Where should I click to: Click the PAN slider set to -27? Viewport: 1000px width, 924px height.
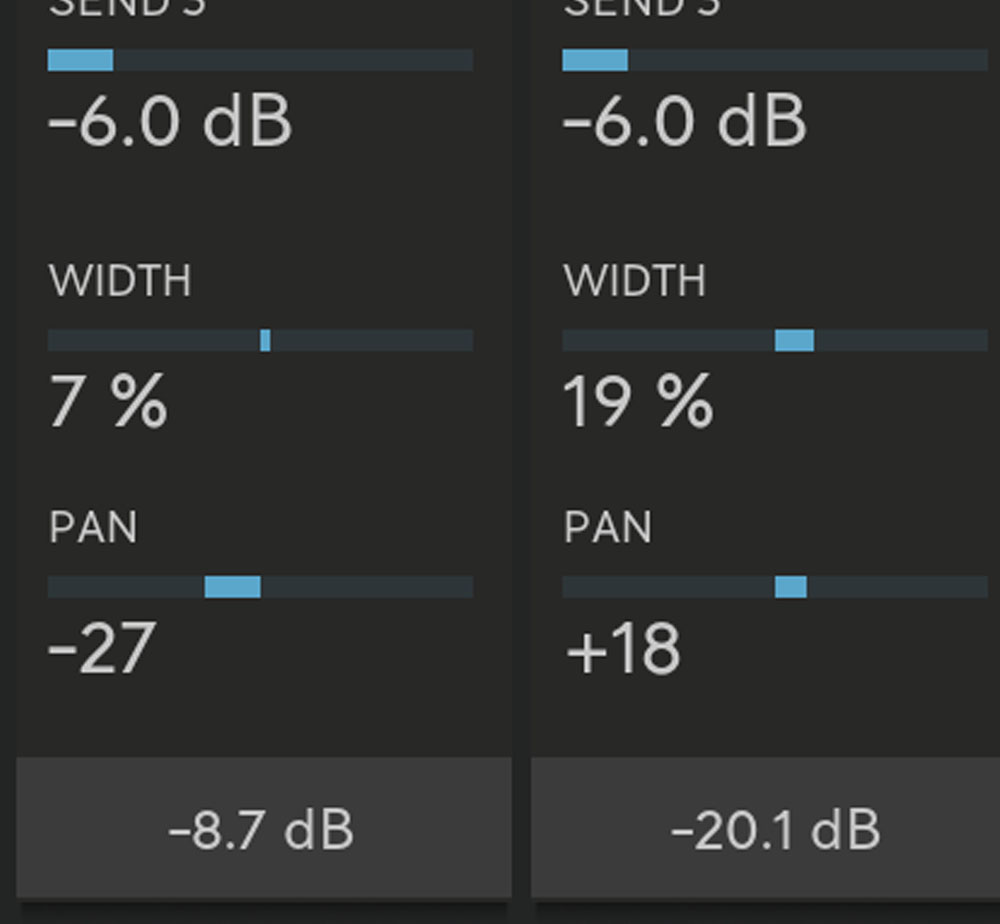tap(260, 587)
